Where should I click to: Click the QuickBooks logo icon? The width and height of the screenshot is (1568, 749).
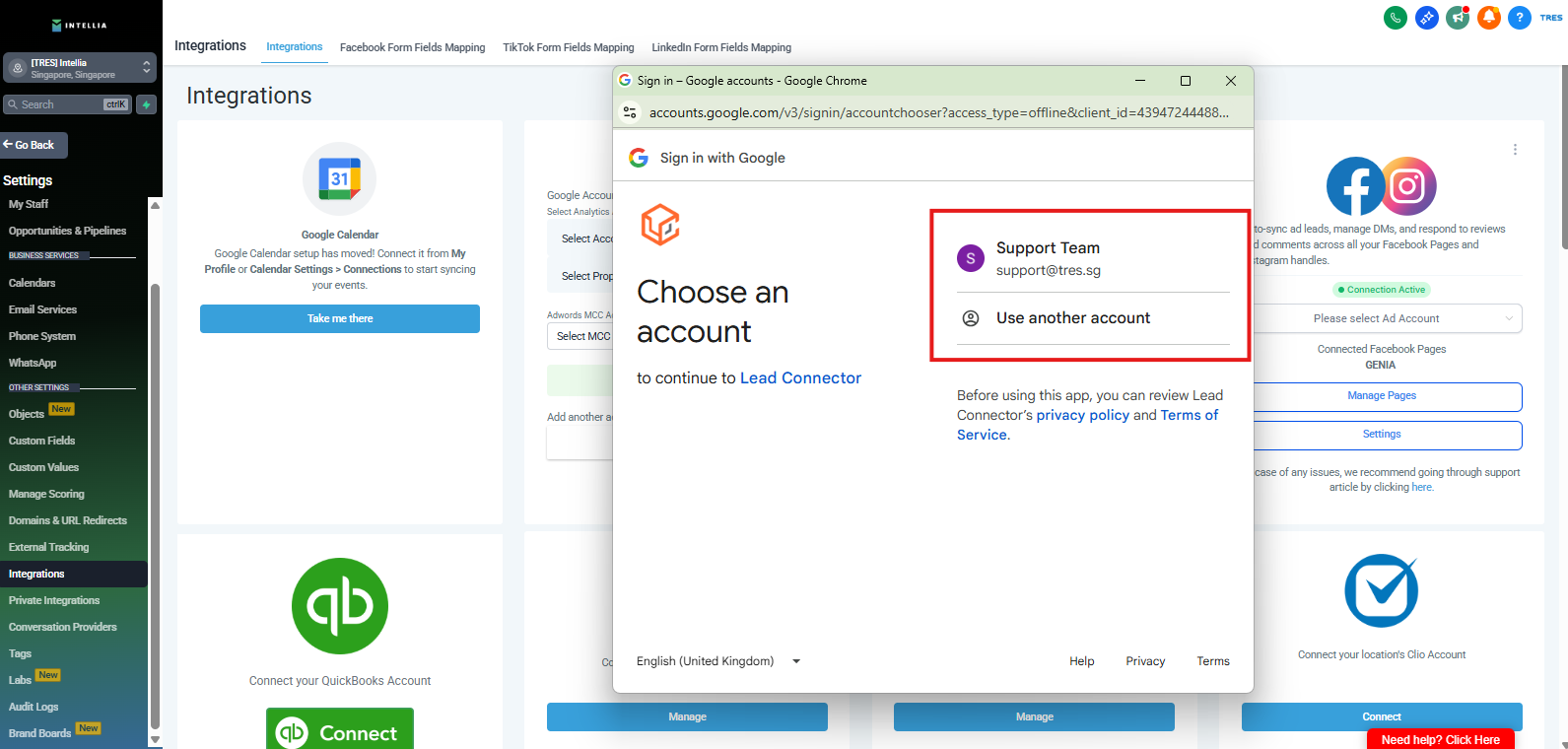340,606
